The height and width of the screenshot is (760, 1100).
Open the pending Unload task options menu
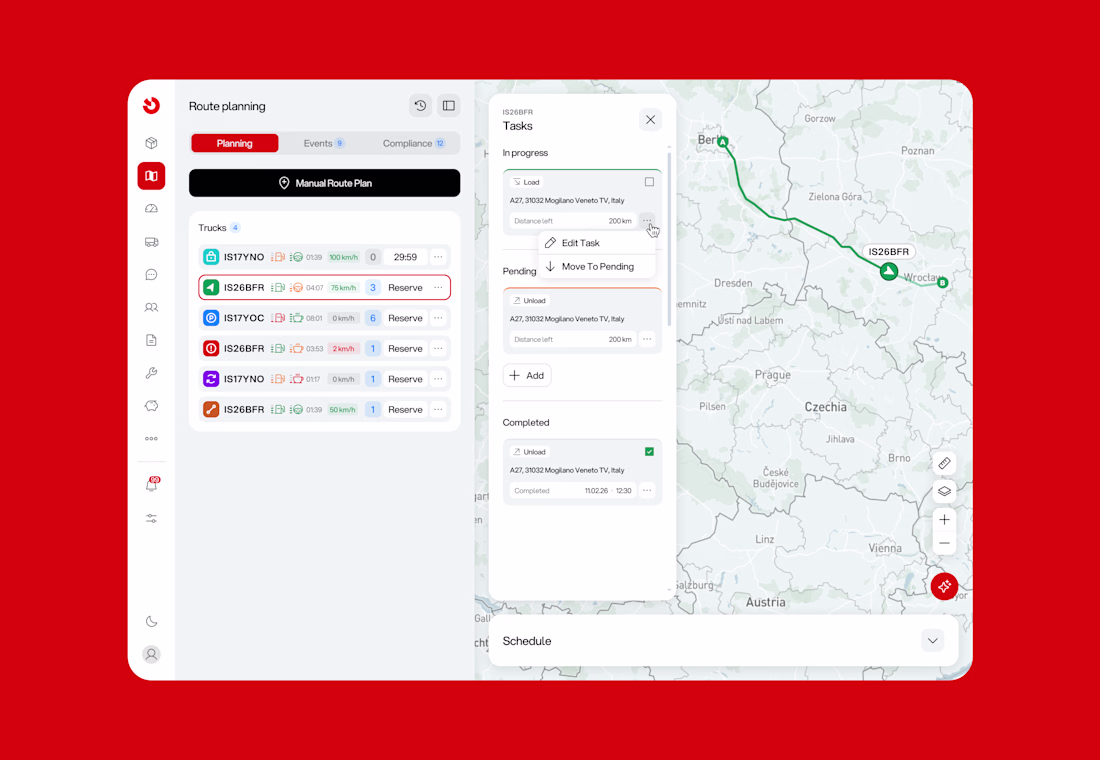tap(647, 339)
